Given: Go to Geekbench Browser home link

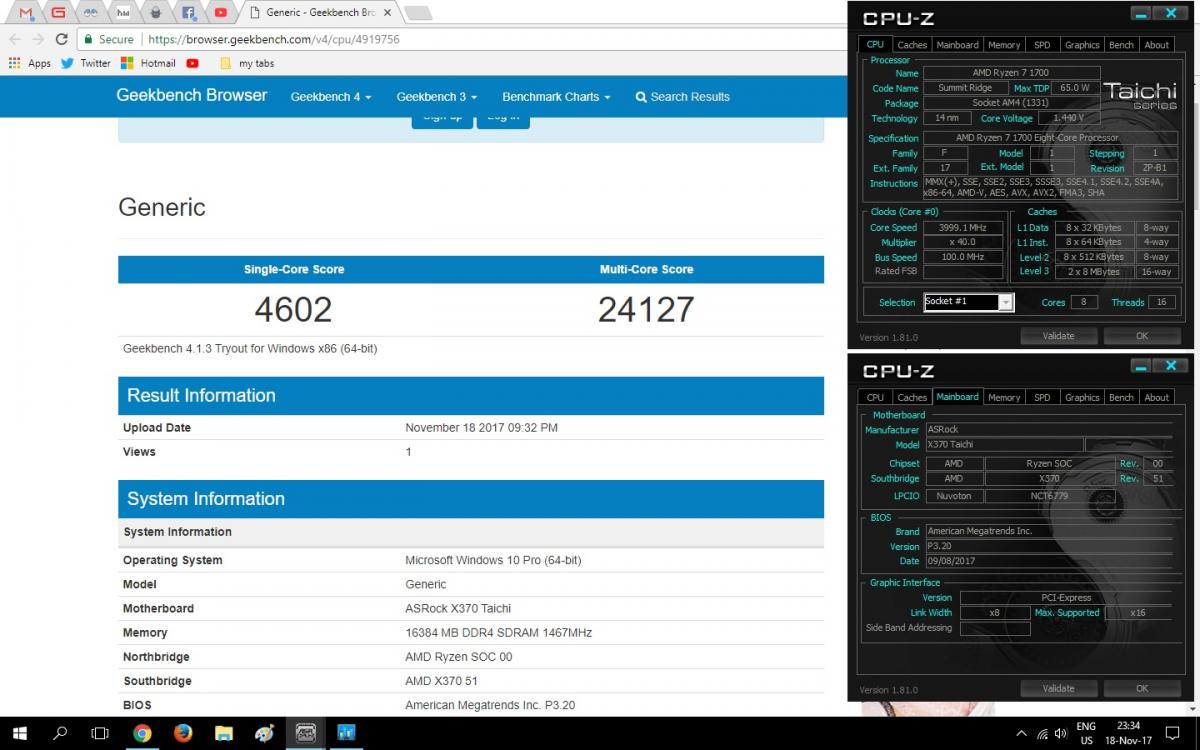Looking at the screenshot, I should click(192, 95).
